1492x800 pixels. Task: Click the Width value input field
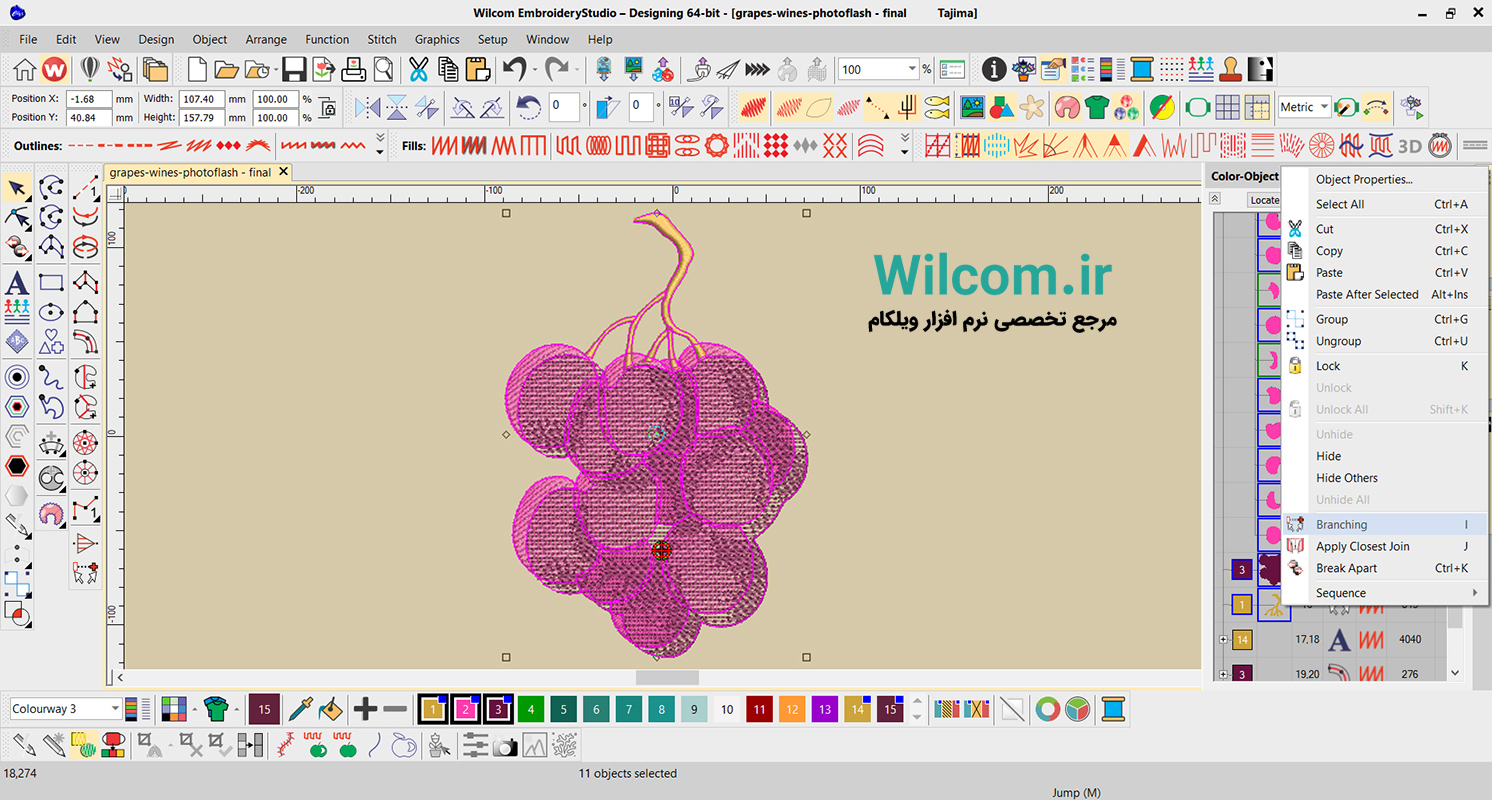coord(201,99)
